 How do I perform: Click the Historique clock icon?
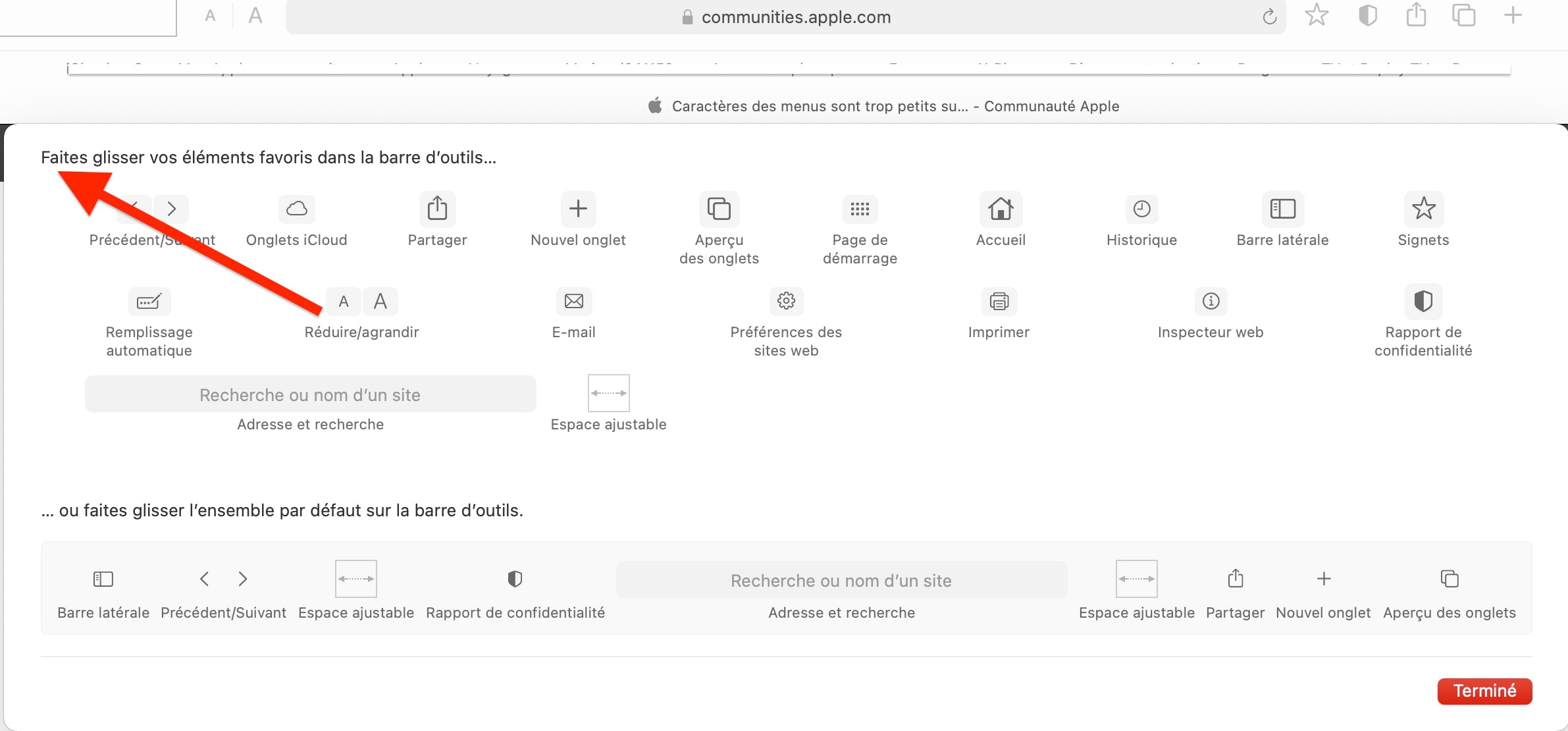click(1141, 209)
